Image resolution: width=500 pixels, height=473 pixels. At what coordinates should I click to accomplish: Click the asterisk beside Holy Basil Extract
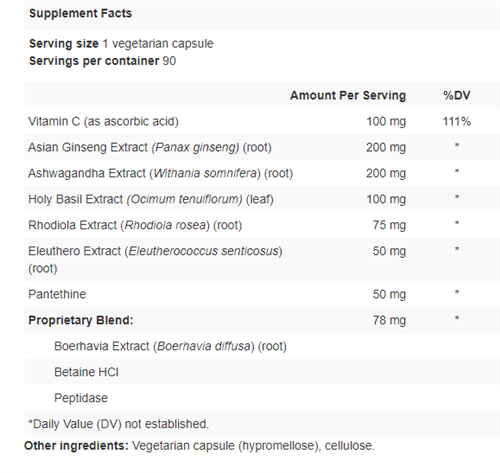tap(457, 197)
